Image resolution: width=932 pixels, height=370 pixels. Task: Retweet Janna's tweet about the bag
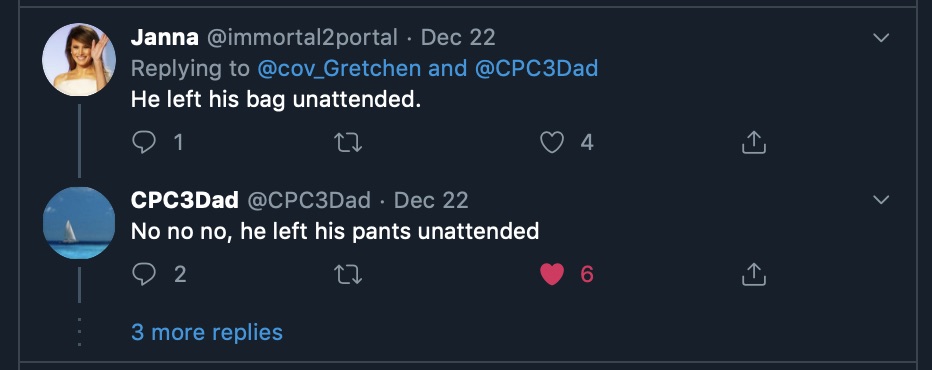[348, 143]
